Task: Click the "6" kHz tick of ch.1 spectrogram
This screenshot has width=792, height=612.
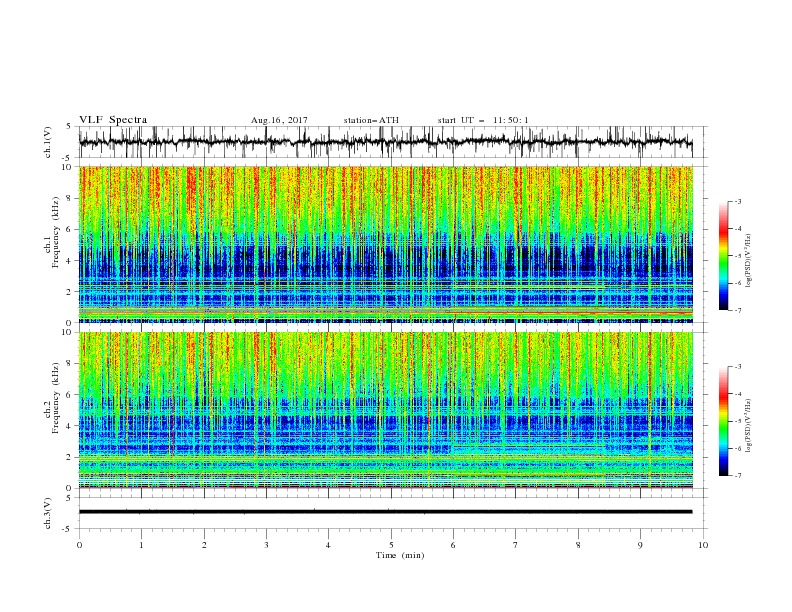Action: 70,230
